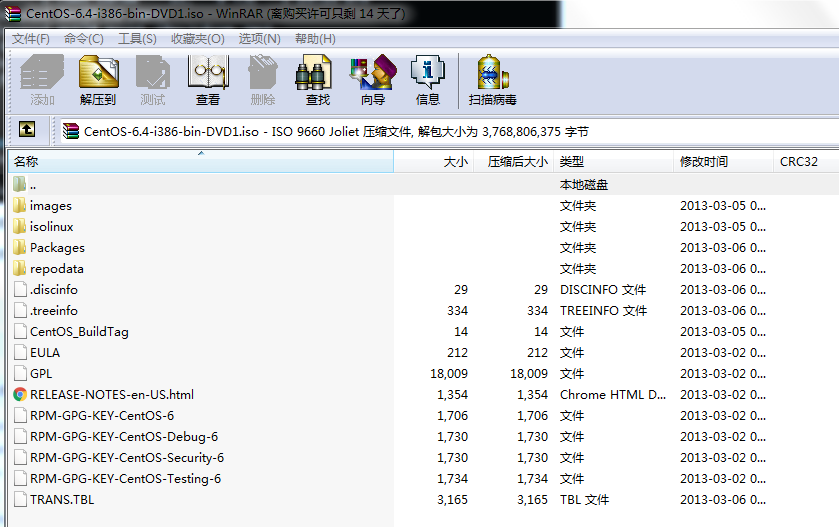Select the repodata folder icon

coord(19,268)
